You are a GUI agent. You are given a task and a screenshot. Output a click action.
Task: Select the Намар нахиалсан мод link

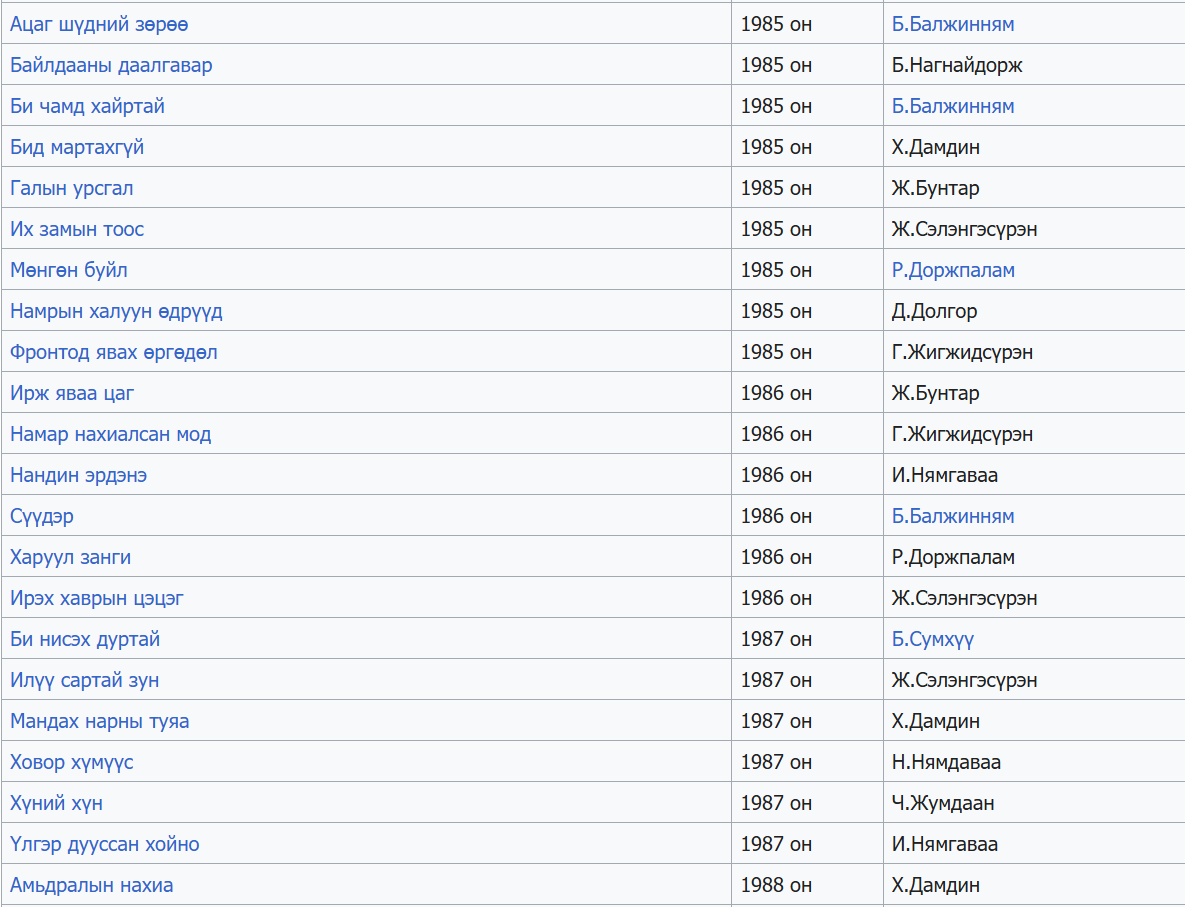click(x=110, y=434)
